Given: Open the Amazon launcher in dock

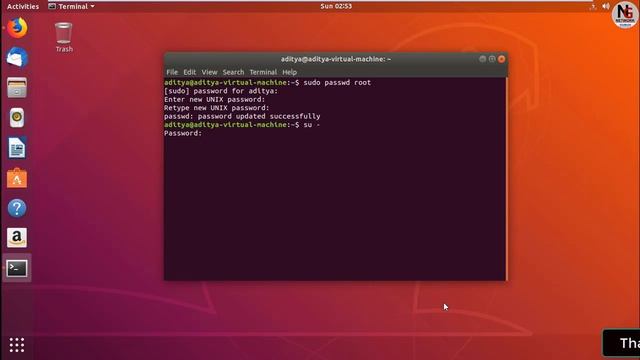Looking at the screenshot, I should point(17,238).
